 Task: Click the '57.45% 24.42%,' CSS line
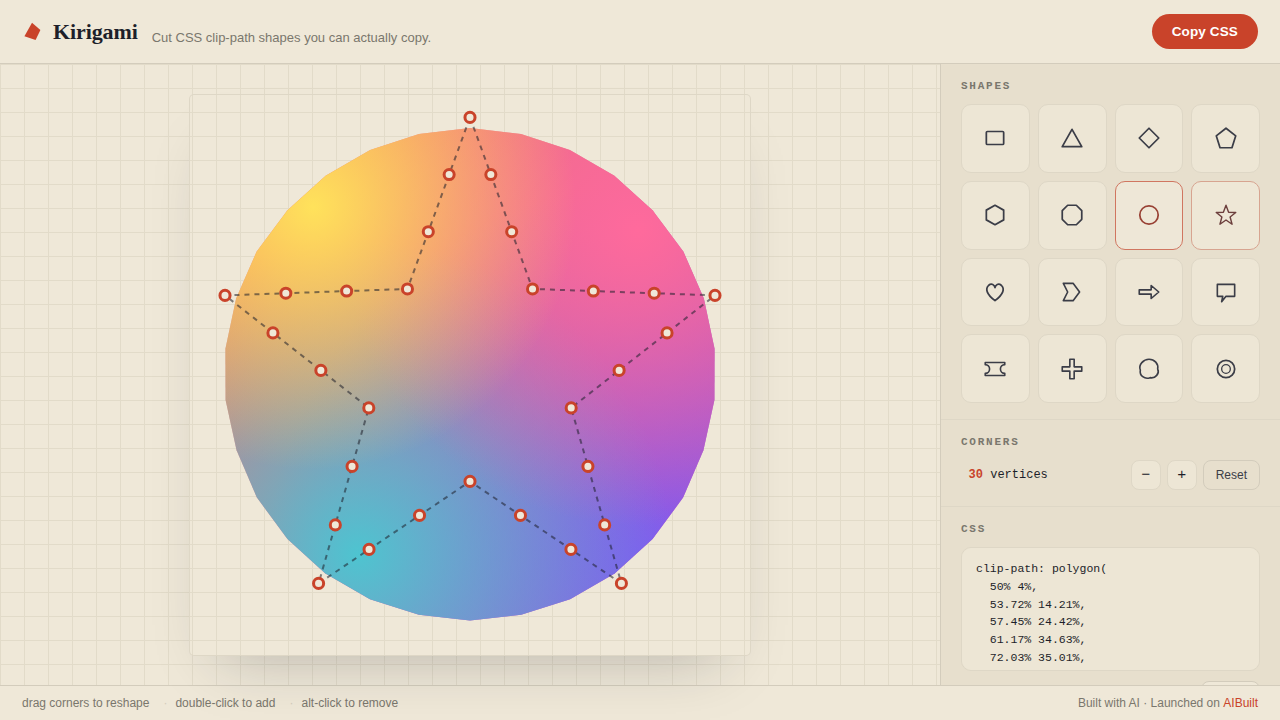[1038, 622]
